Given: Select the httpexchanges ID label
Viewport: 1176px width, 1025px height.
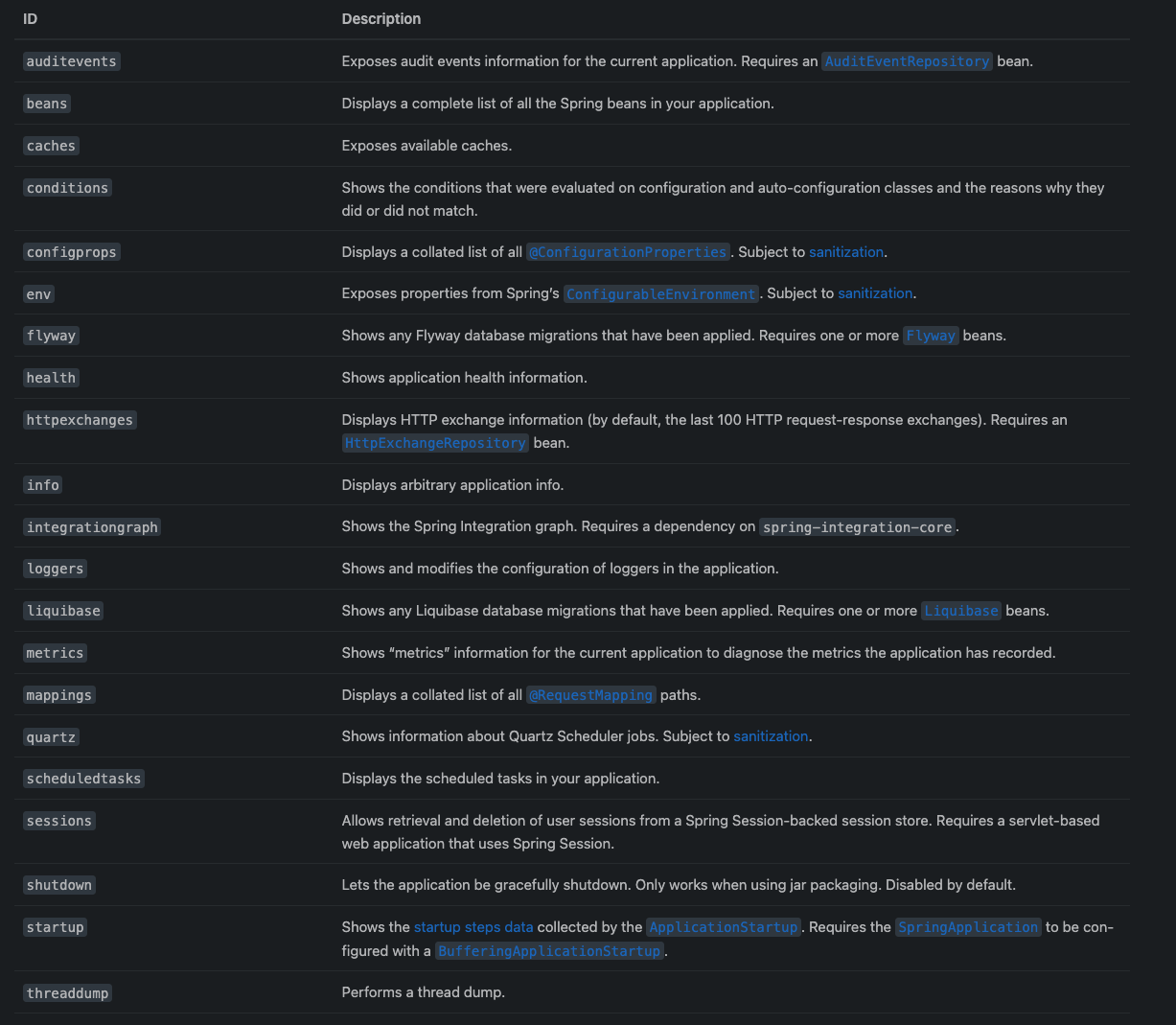Looking at the screenshot, I should pos(81,420).
